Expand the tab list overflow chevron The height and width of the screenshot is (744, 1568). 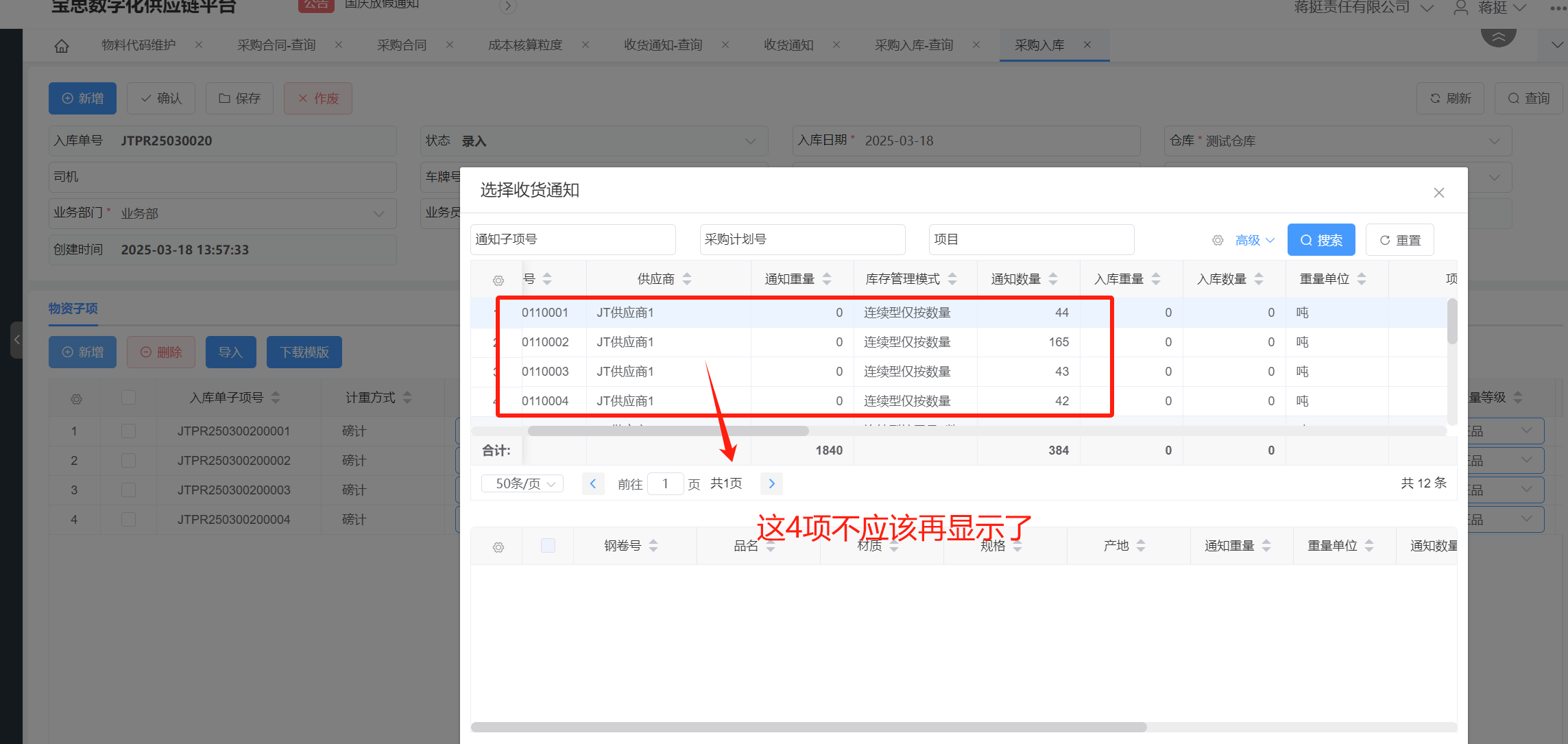coord(1556,45)
